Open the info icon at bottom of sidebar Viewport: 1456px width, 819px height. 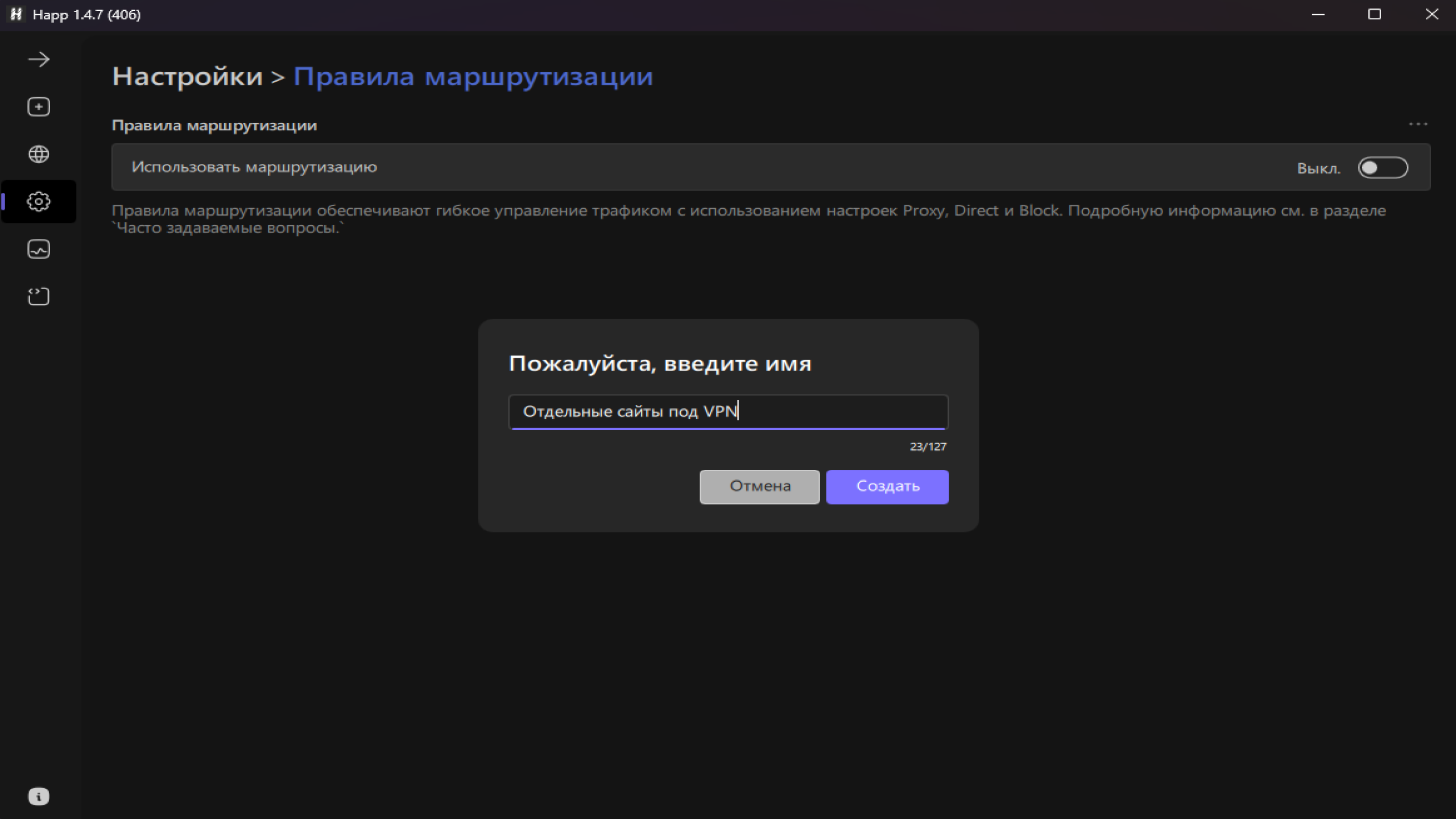click(x=38, y=796)
